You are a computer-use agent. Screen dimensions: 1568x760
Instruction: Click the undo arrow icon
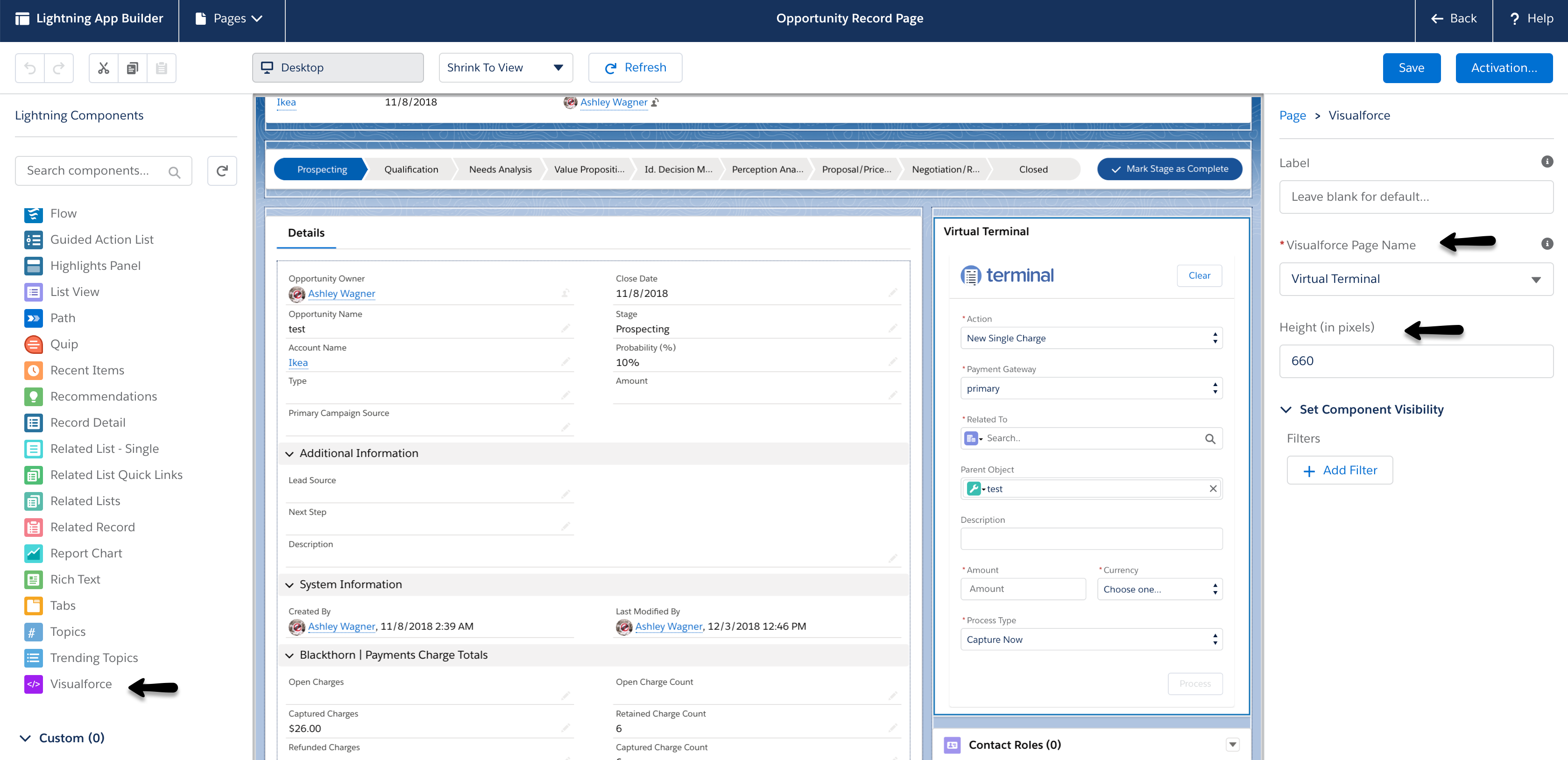[x=30, y=68]
